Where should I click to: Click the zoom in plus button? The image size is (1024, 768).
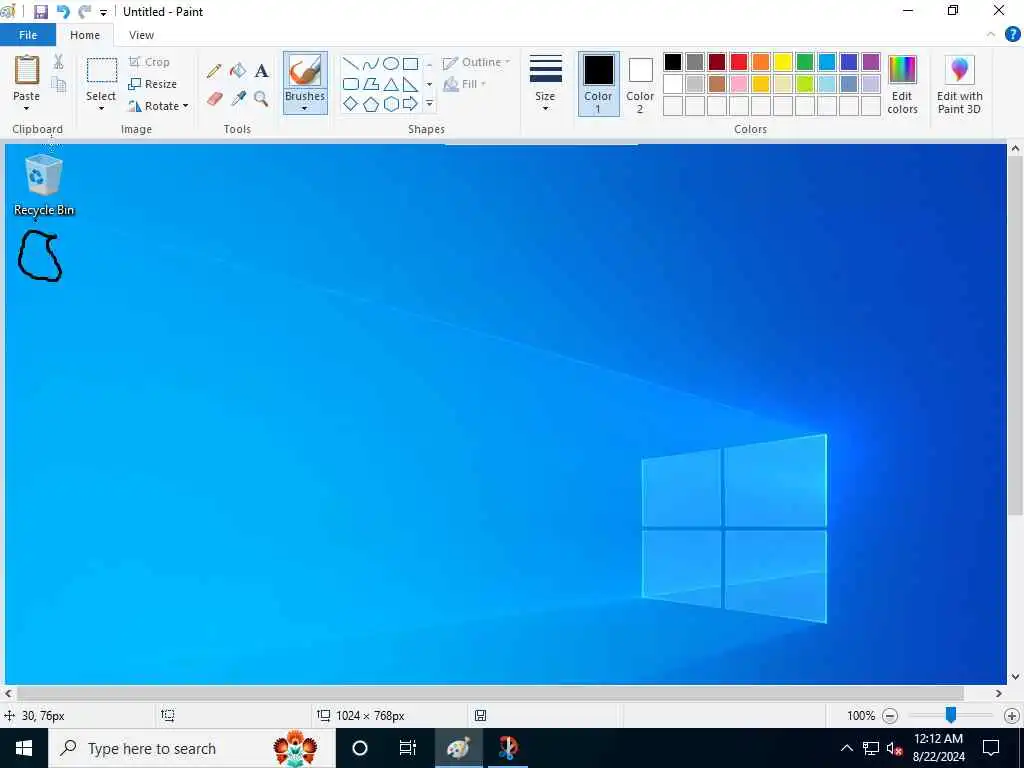coord(1012,716)
